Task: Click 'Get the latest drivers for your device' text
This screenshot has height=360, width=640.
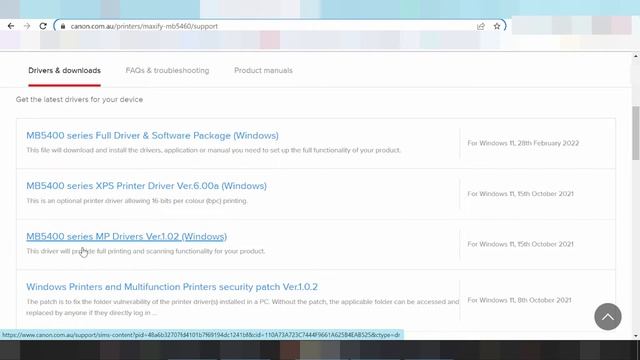Action: [79, 100]
